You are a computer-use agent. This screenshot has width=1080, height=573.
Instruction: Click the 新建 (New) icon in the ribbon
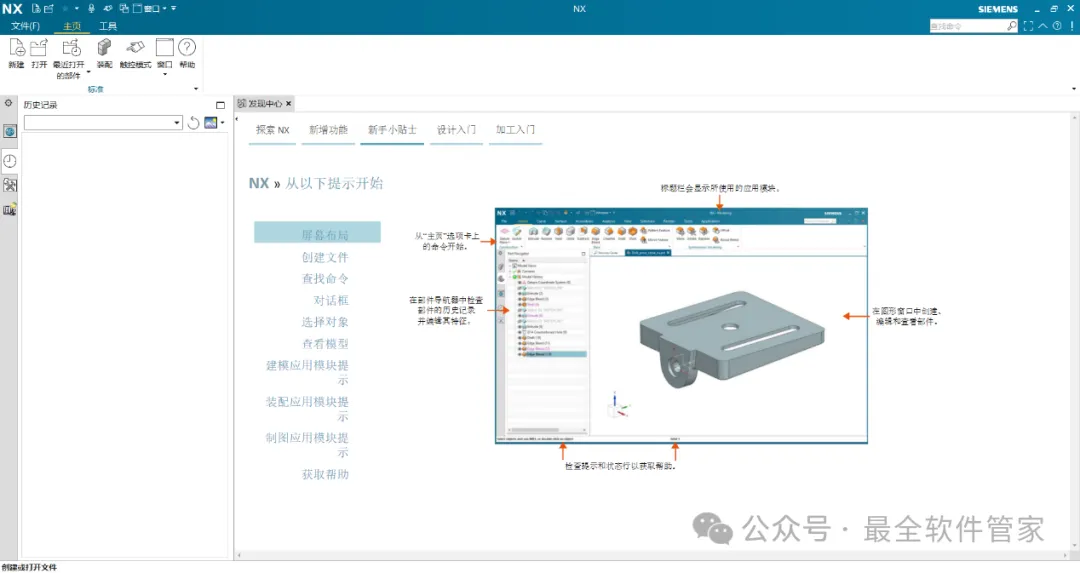coord(17,48)
